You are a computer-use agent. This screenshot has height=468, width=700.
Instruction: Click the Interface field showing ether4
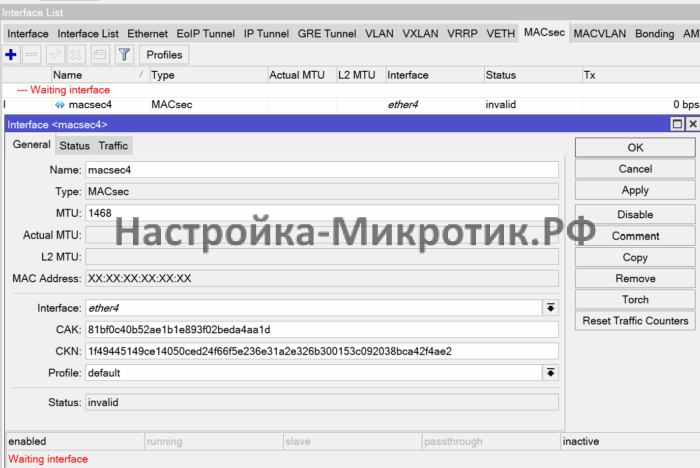313,308
